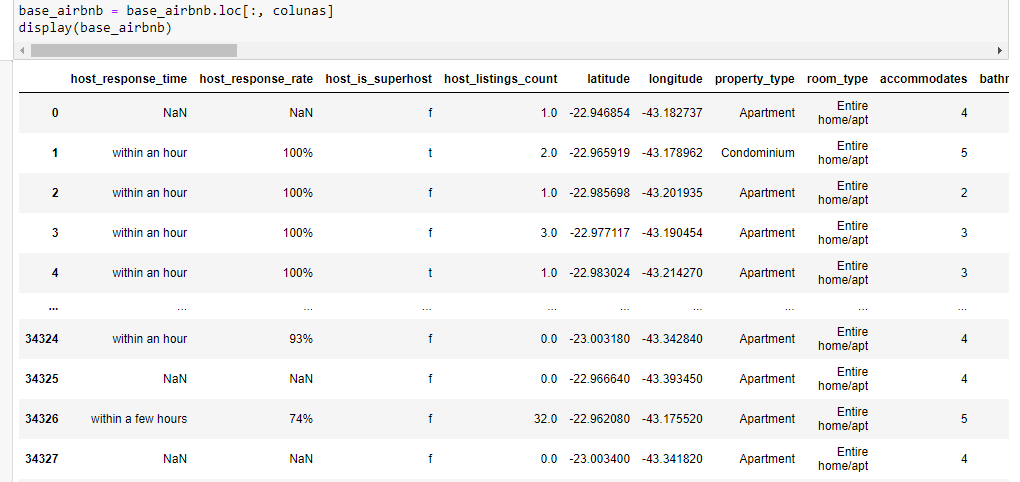Image resolution: width=1020 pixels, height=482 pixels.
Task: Click longitude value -43.175520
Action: [x=672, y=419]
